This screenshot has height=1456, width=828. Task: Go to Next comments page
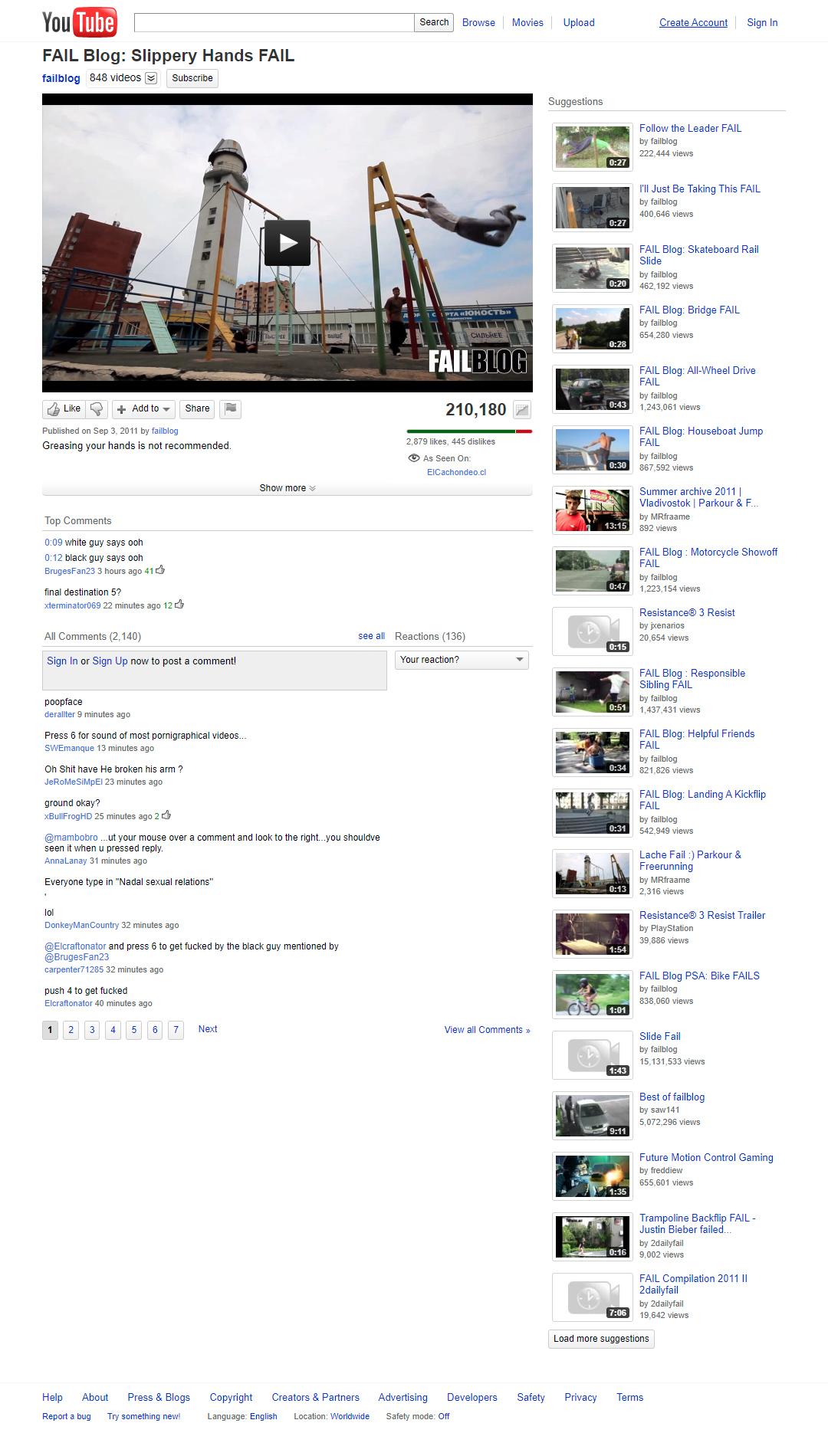pyautogui.click(x=208, y=1029)
